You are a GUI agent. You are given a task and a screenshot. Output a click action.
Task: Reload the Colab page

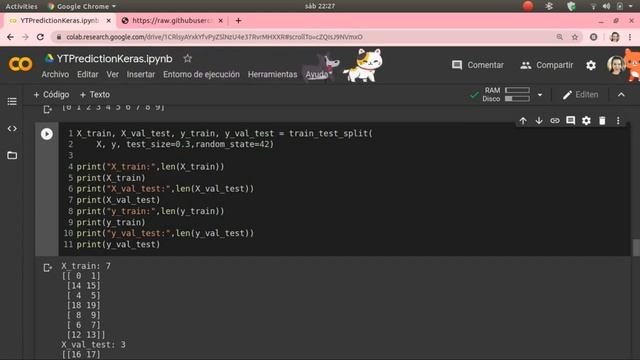tap(40, 37)
